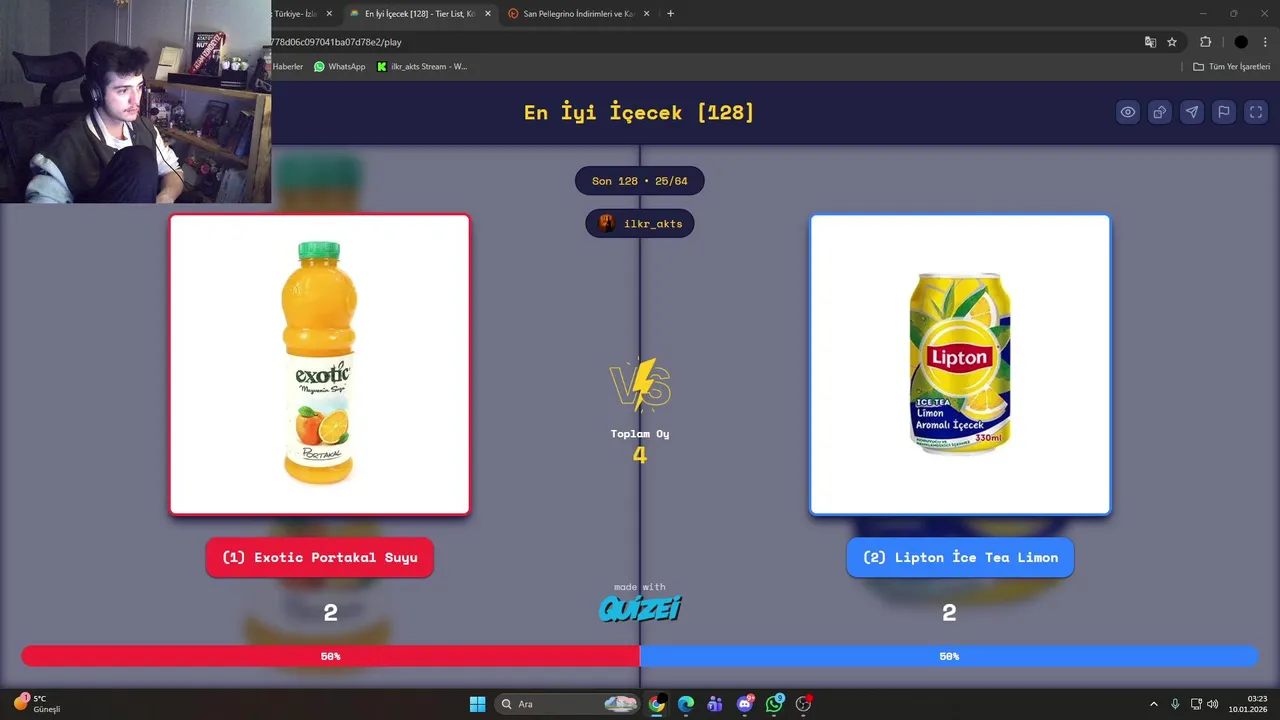Select the Exotic orange juice bottle image
This screenshot has height=720, width=1280.
pos(319,364)
